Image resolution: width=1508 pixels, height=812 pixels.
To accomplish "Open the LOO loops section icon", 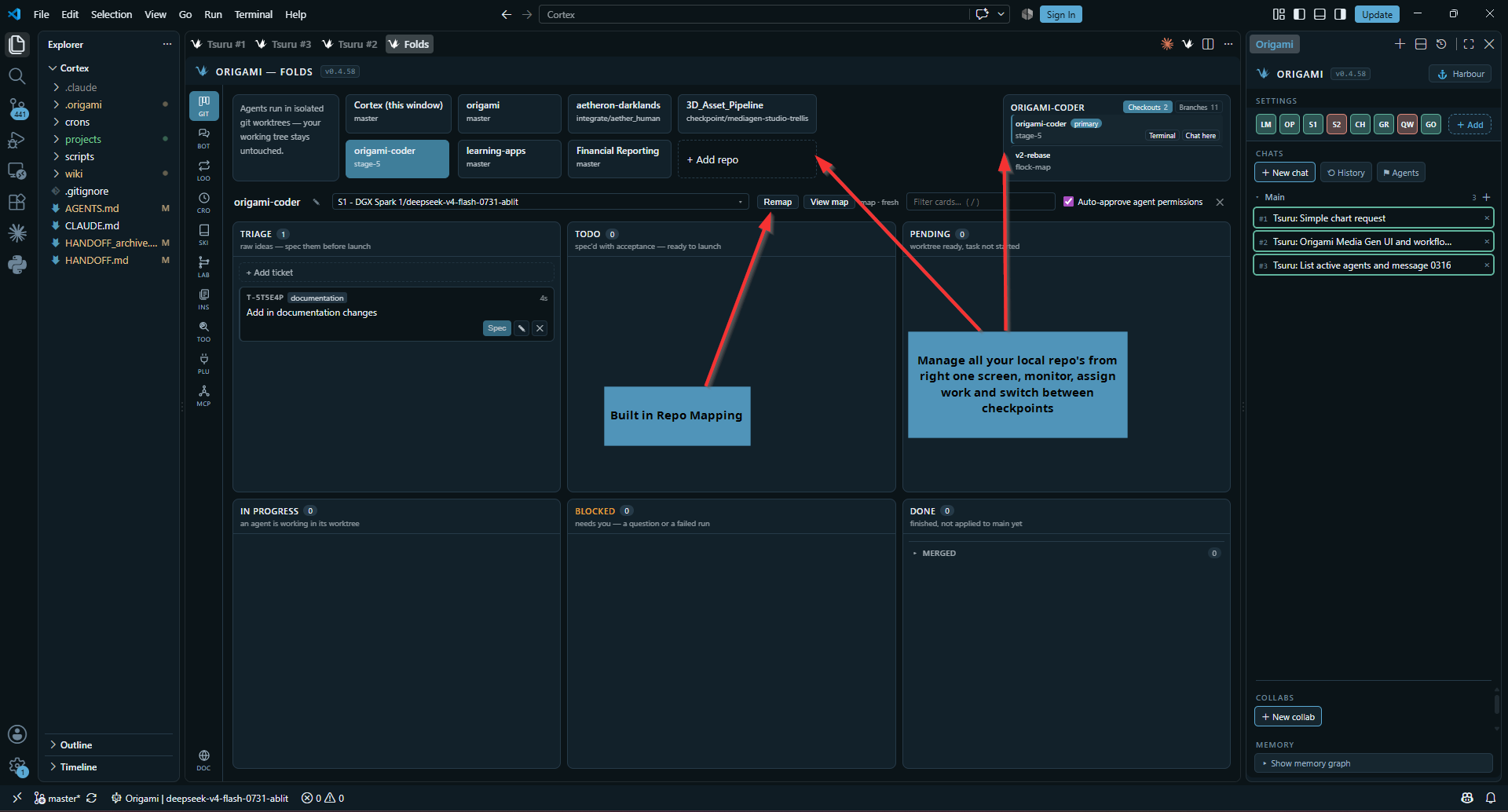I will click(203, 170).
